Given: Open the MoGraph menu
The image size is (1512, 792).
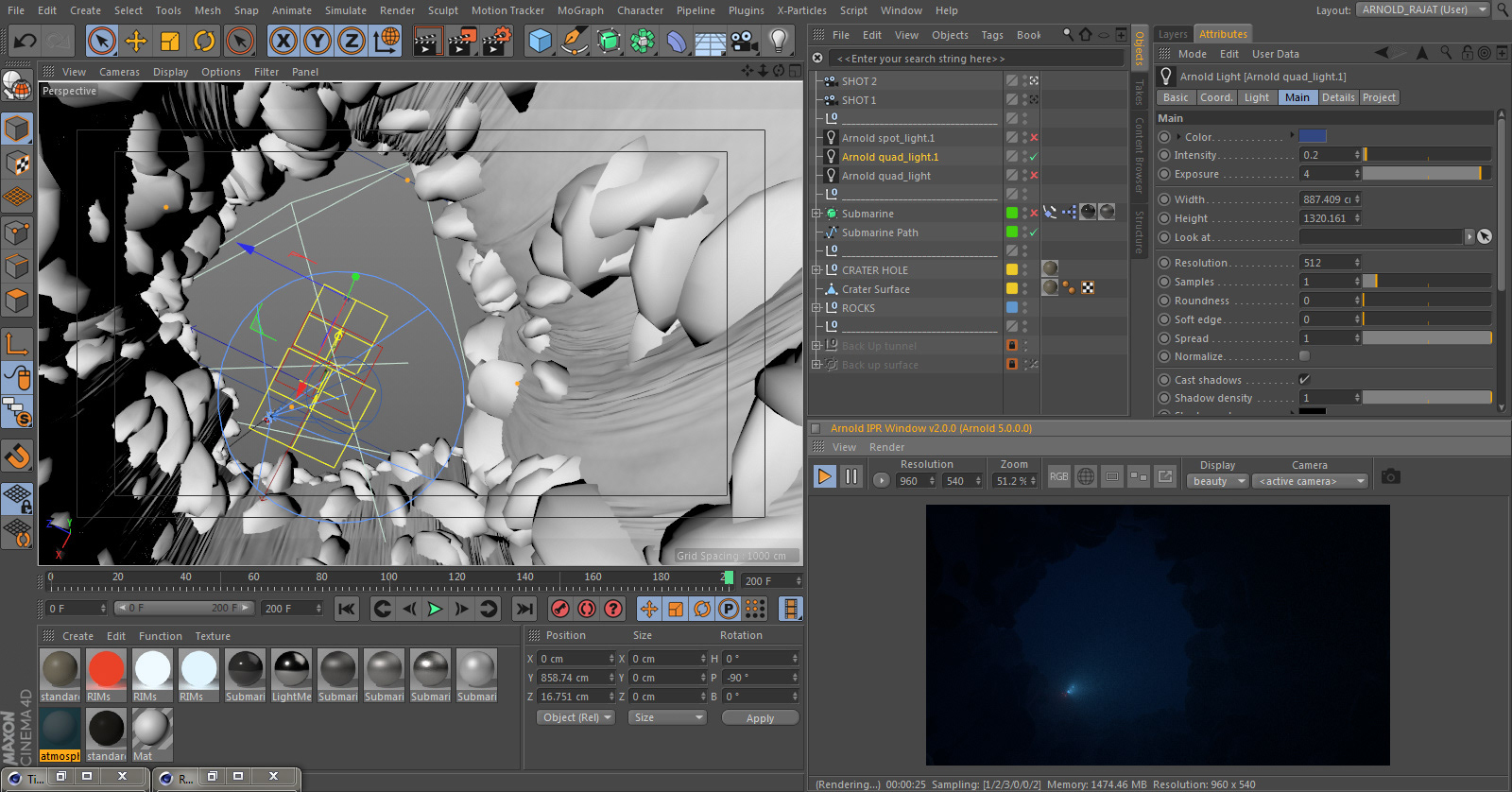Looking at the screenshot, I should click(579, 10).
